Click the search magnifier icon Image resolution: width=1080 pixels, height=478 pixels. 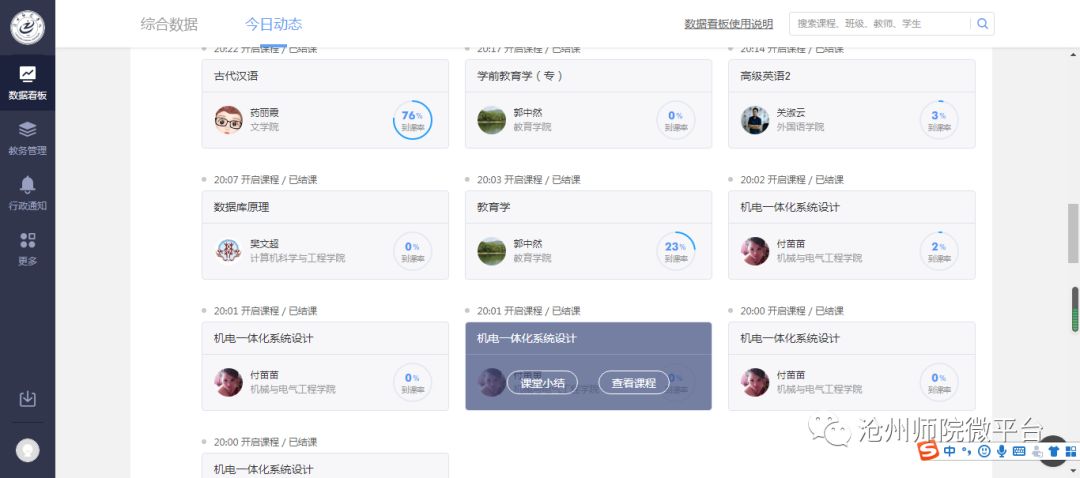983,23
